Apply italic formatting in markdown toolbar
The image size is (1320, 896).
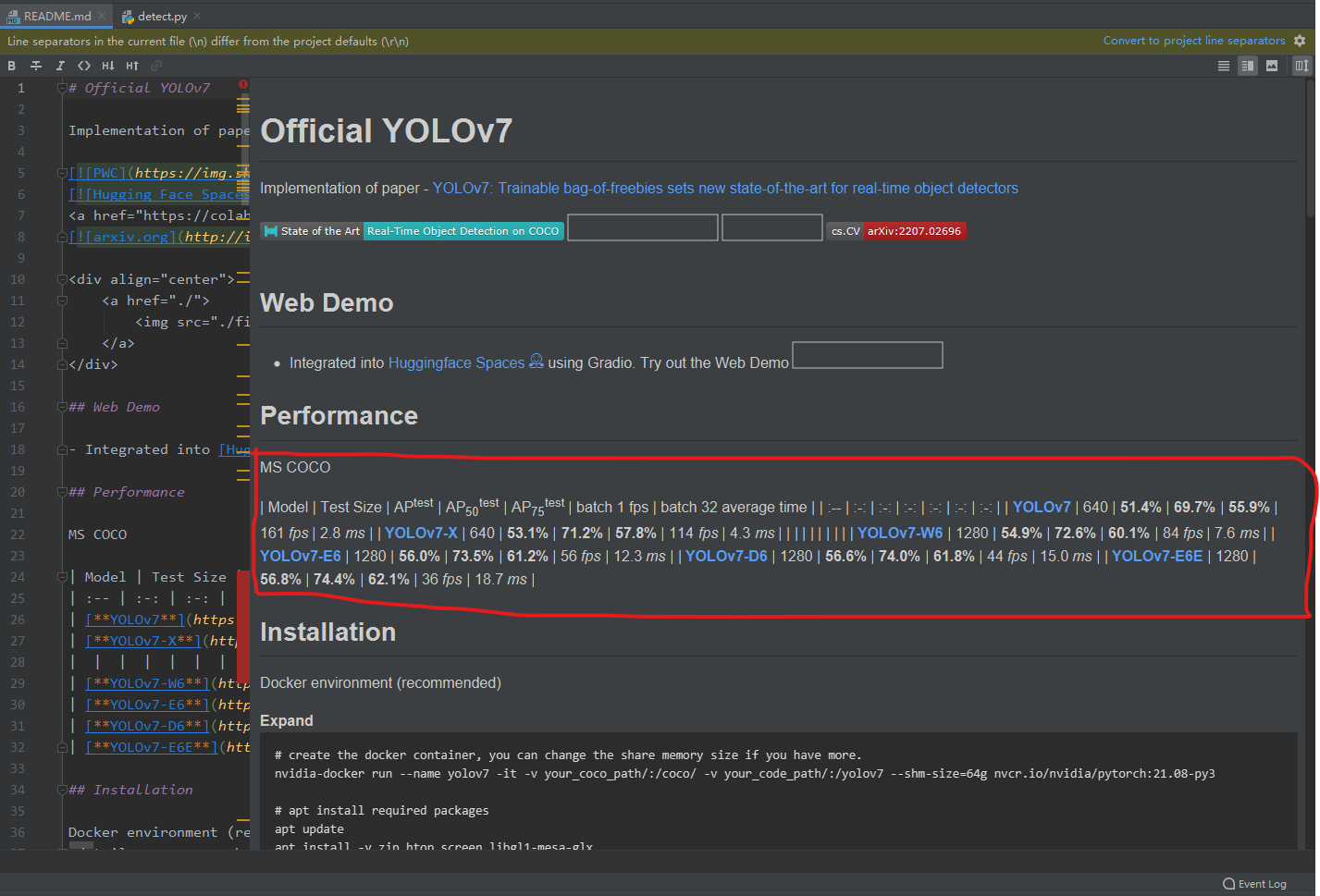[x=60, y=66]
